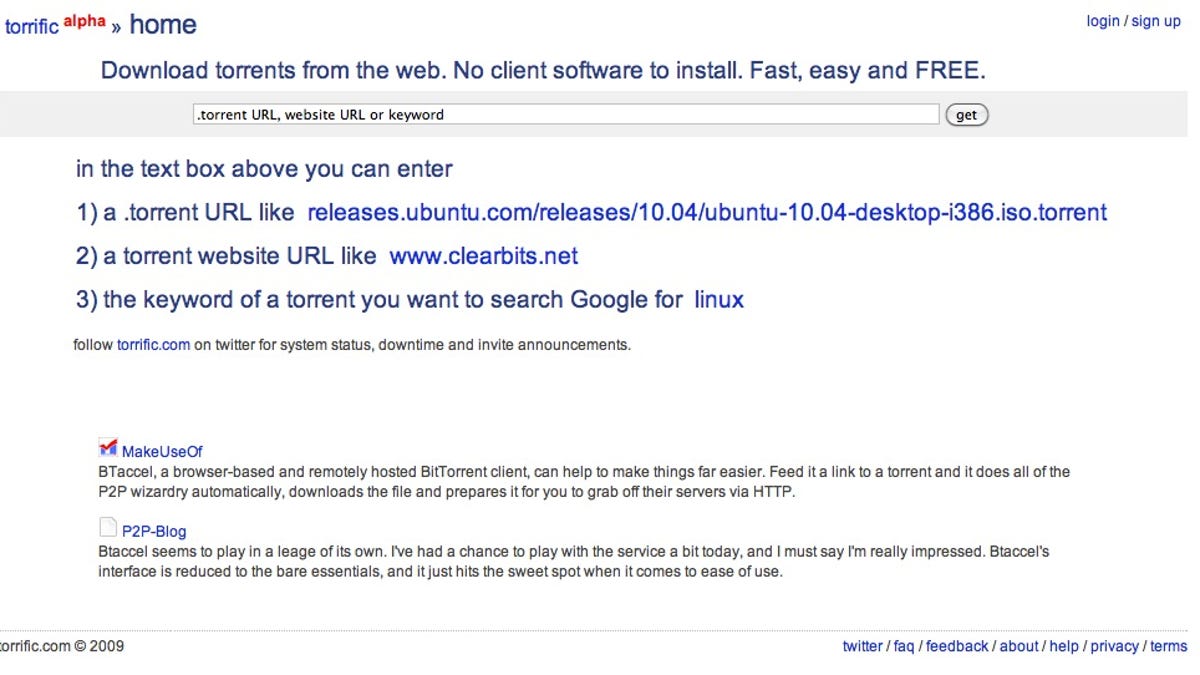This screenshot has width=1200, height=675.
Task: Open the feedback footer link
Action: 957,646
